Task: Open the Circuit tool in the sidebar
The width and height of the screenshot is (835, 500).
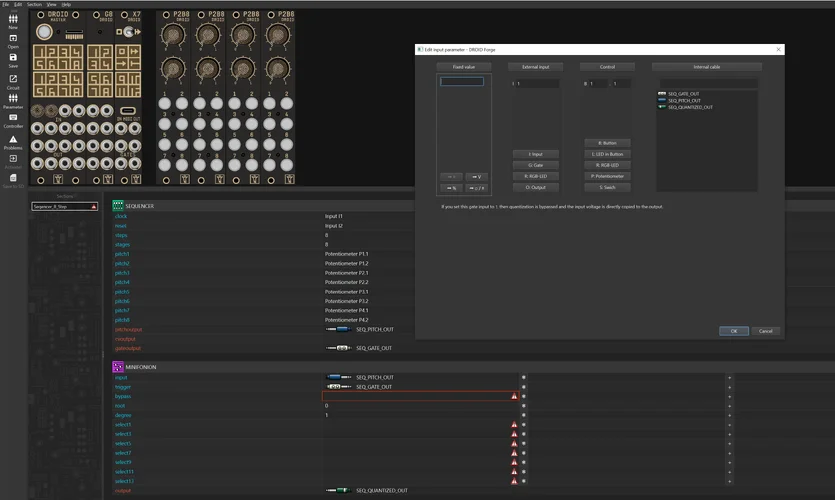Action: click(13, 80)
